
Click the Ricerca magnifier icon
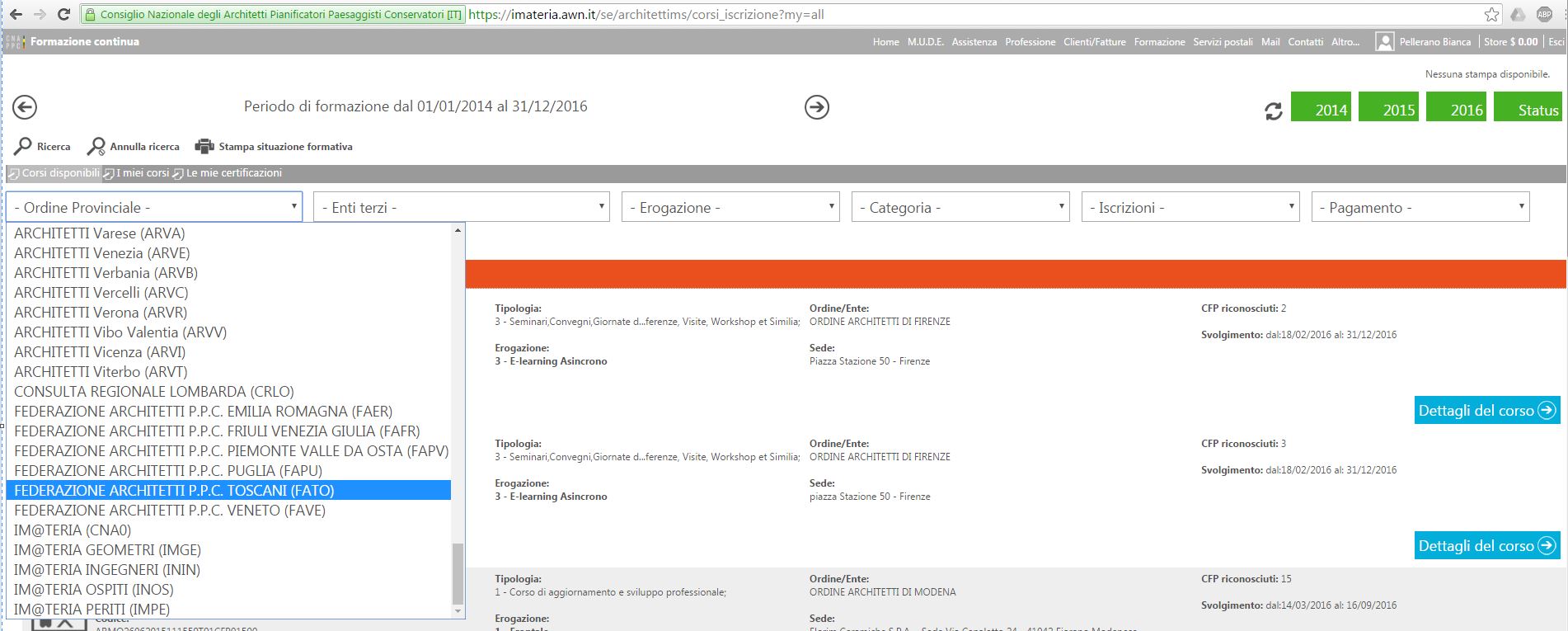coord(23,146)
